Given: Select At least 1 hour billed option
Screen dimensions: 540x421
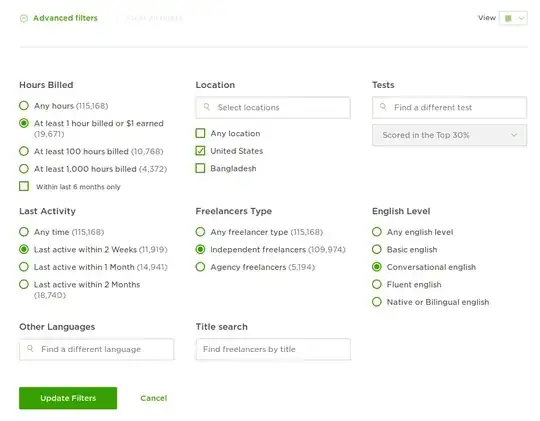Looking at the screenshot, I should (24, 123).
